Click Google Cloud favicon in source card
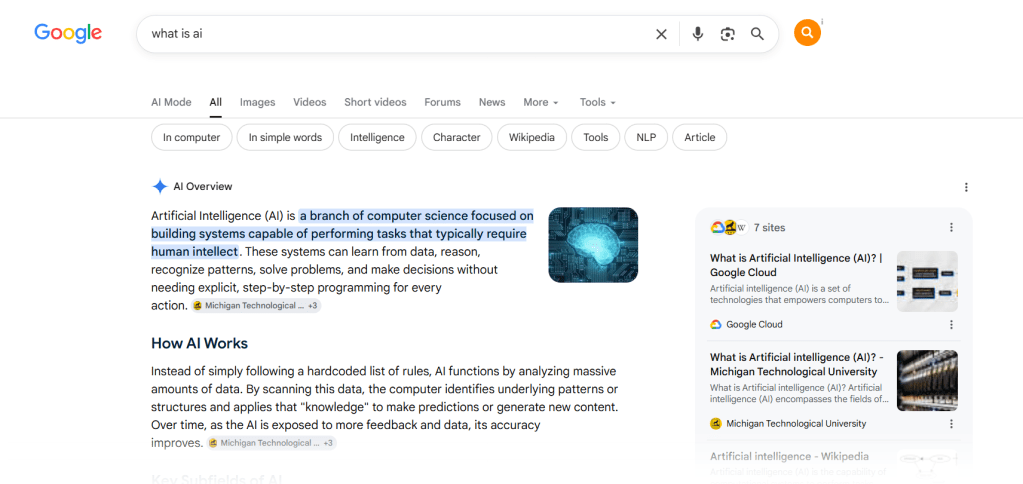This screenshot has width=1023, height=484. click(716, 324)
